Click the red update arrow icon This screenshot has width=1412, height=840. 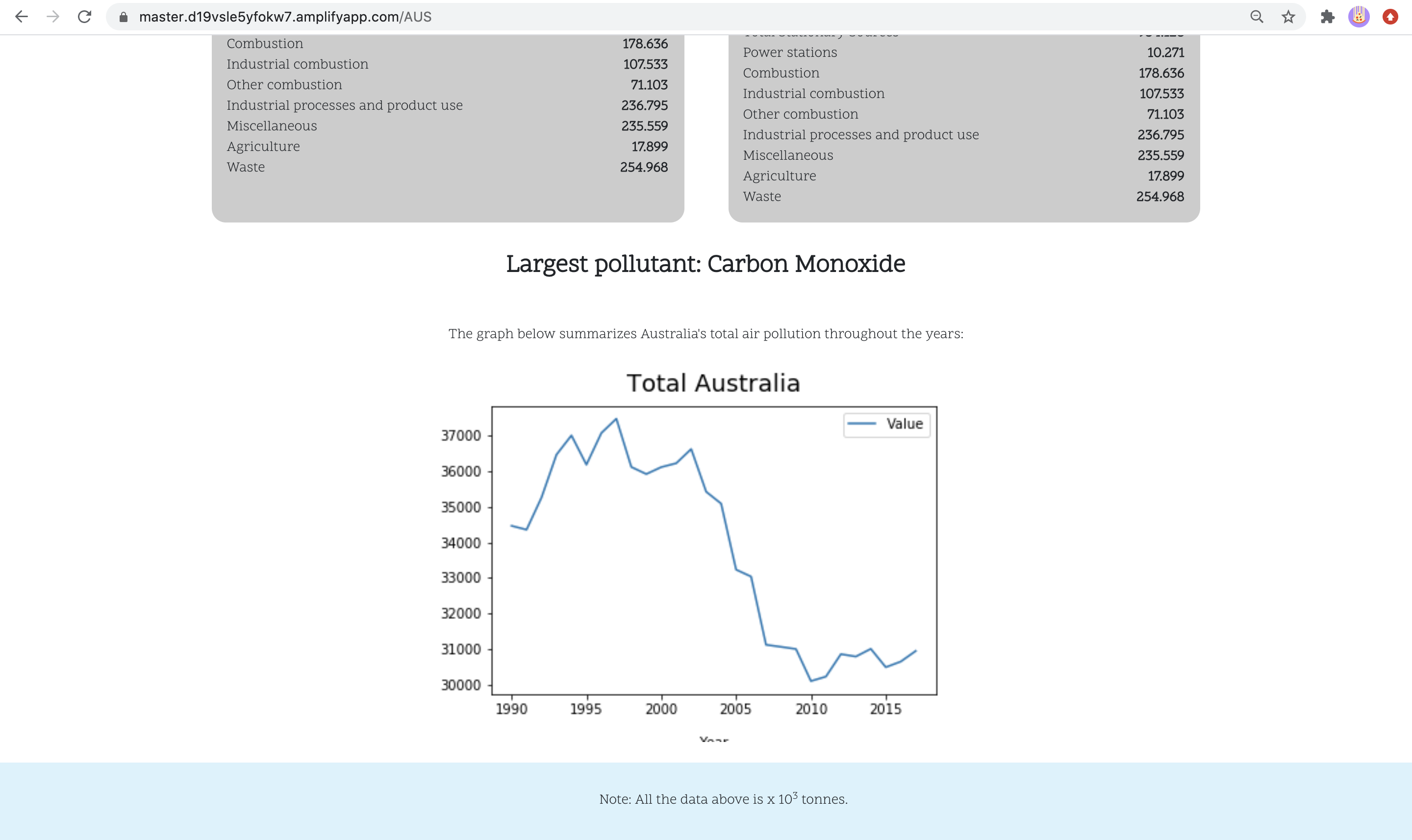coord(1390,17)
